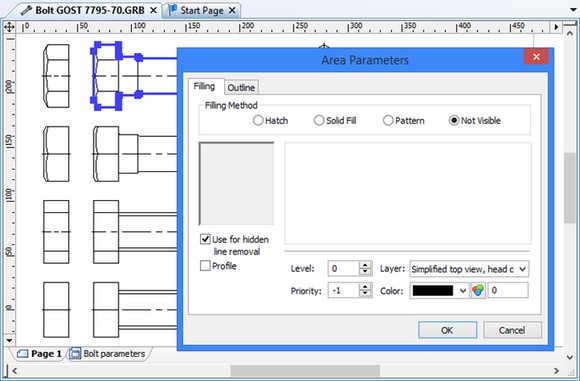Close the Bolt GOST 7795-70.GRB document tab

tap(153, 11)
